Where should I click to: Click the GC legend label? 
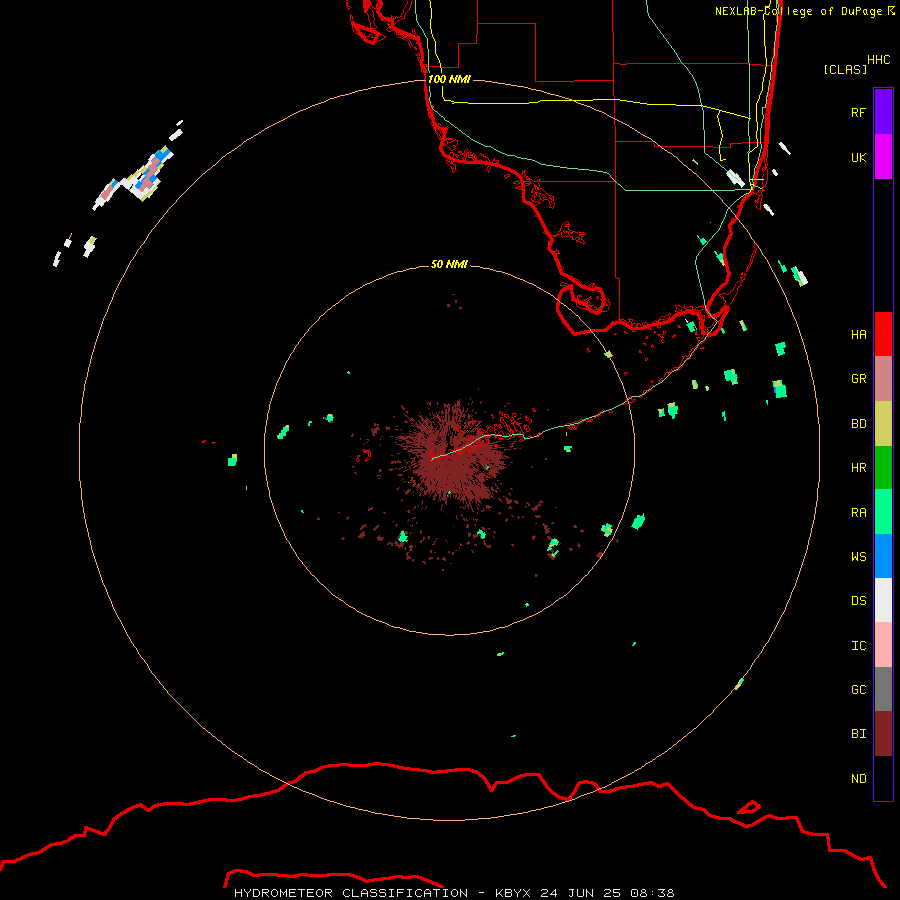(858, 690)
